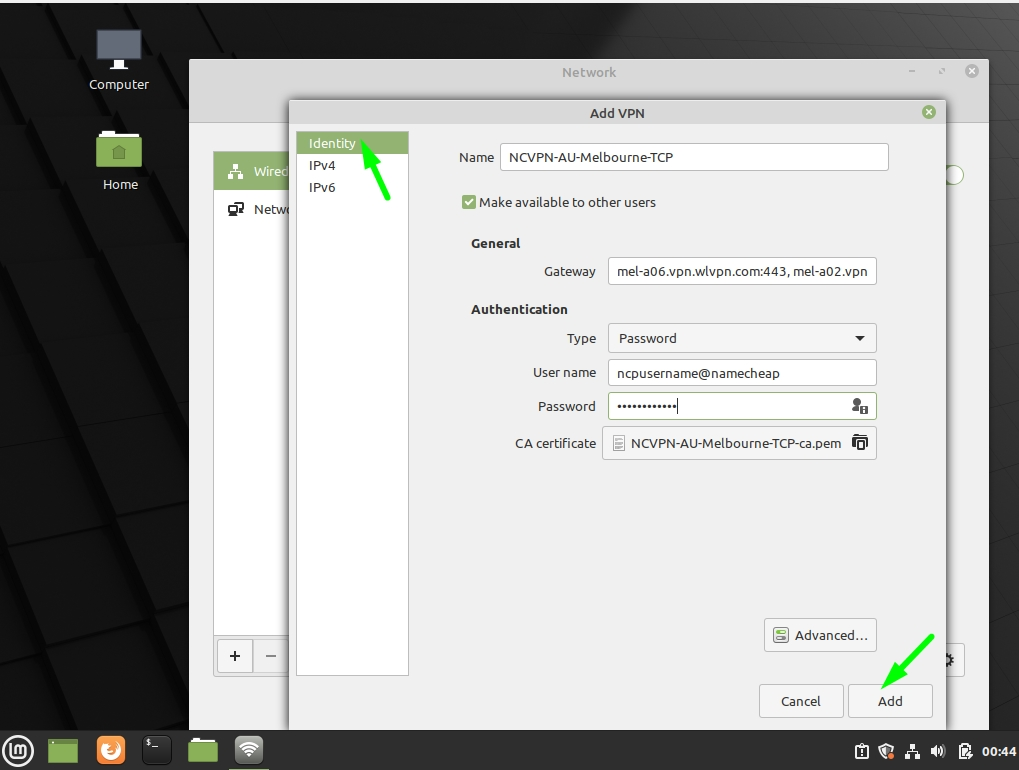This screenshot has height=770, width=1019.
Task: Launch Firefox from the taskbar
Action: pyautogui.click(x=110, y=750)
